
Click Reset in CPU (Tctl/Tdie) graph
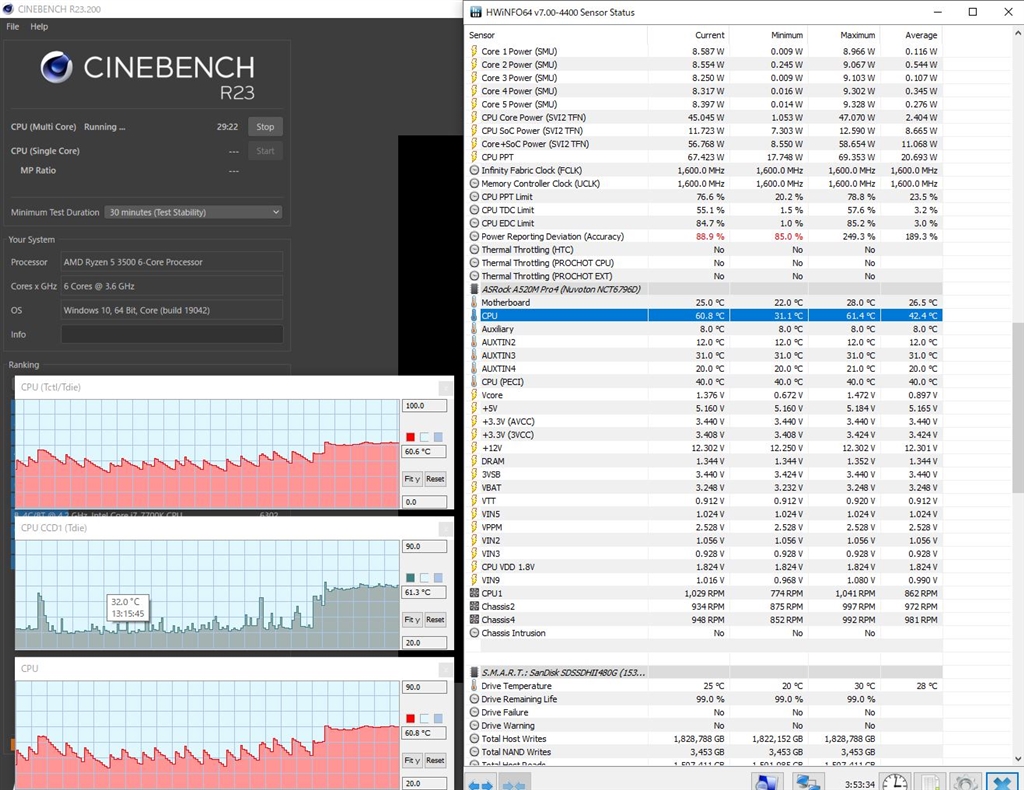click(435, 479)
